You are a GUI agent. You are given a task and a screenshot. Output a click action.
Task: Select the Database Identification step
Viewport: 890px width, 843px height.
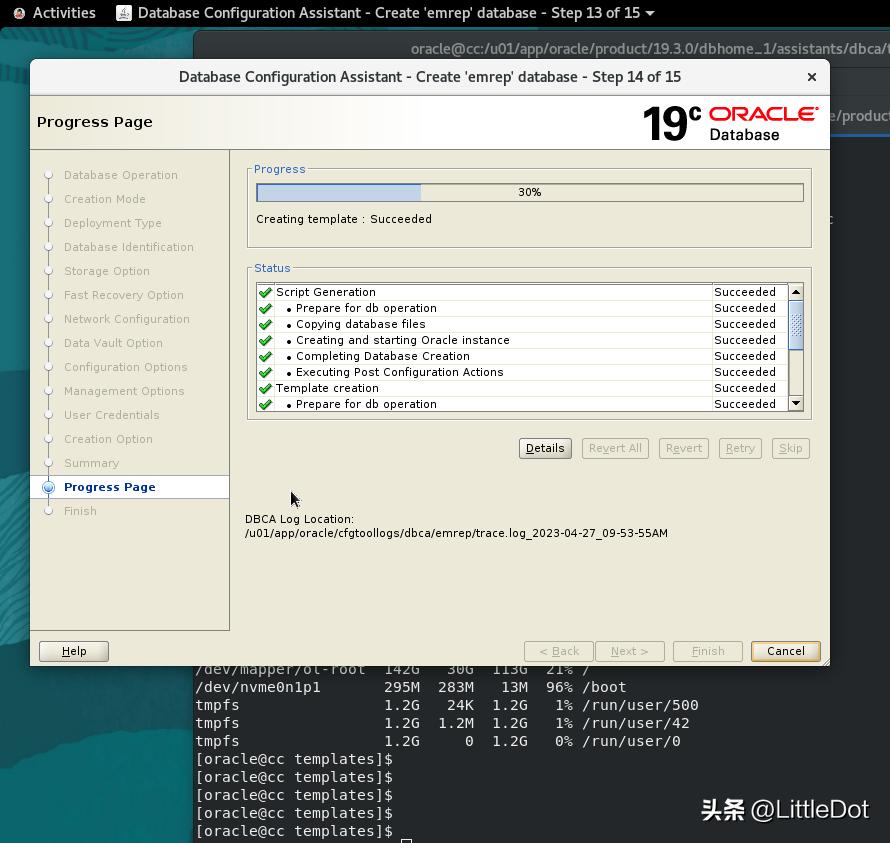pos(129,247)
